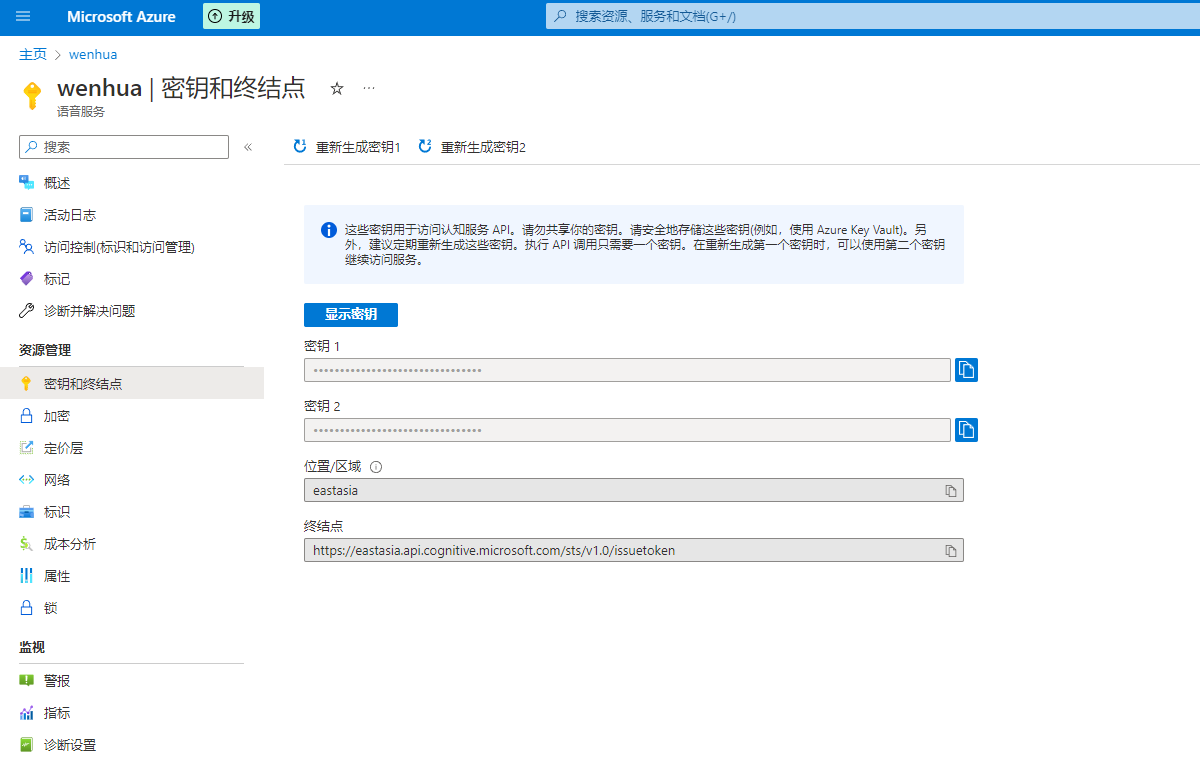Screen dimensions: 1200x763
Task: Click 重新生成密钥2 regenerate button
Action: coord(472,147)
